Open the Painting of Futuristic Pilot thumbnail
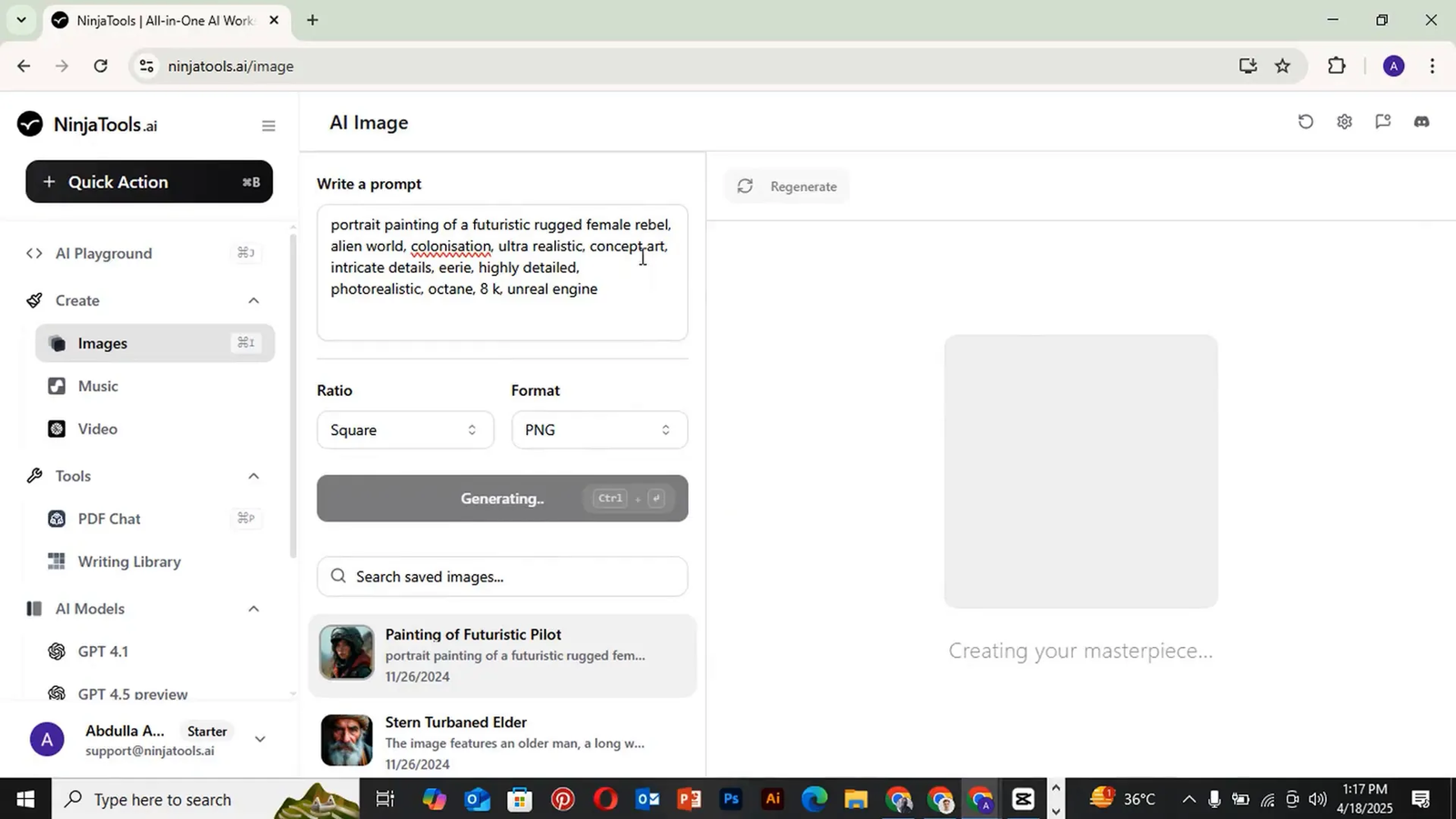Image resolution: width=1456 pixels, height=819 pixels. 347,652
